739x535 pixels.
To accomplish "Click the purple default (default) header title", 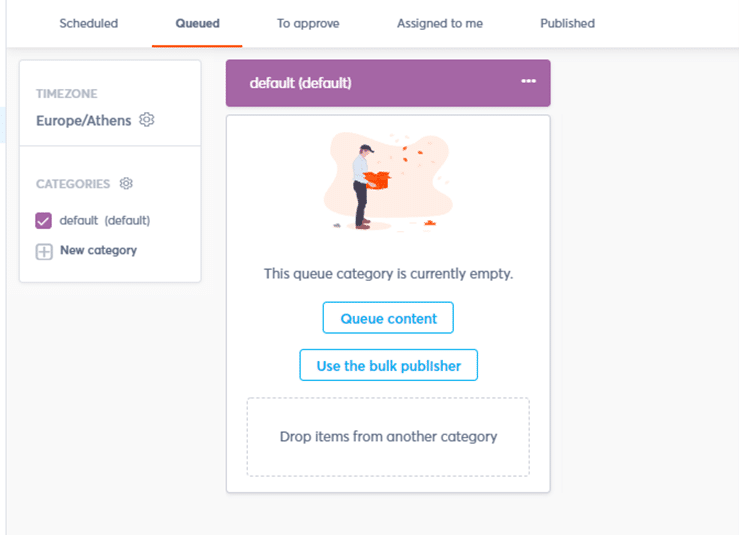I will point(300,83).
